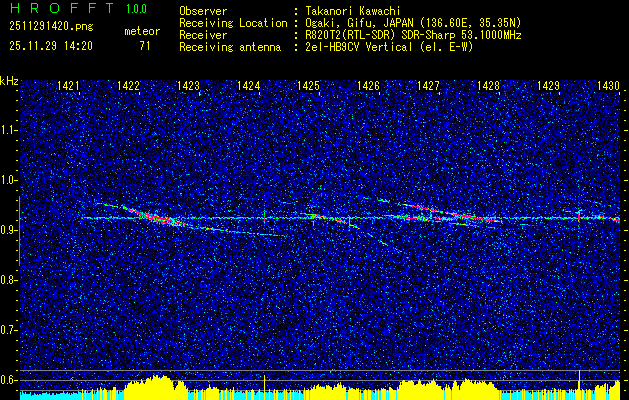Click the 0.6 kHz axis label
The height and width of the screenshot is (400, 629).
click(x=8, y=380)
